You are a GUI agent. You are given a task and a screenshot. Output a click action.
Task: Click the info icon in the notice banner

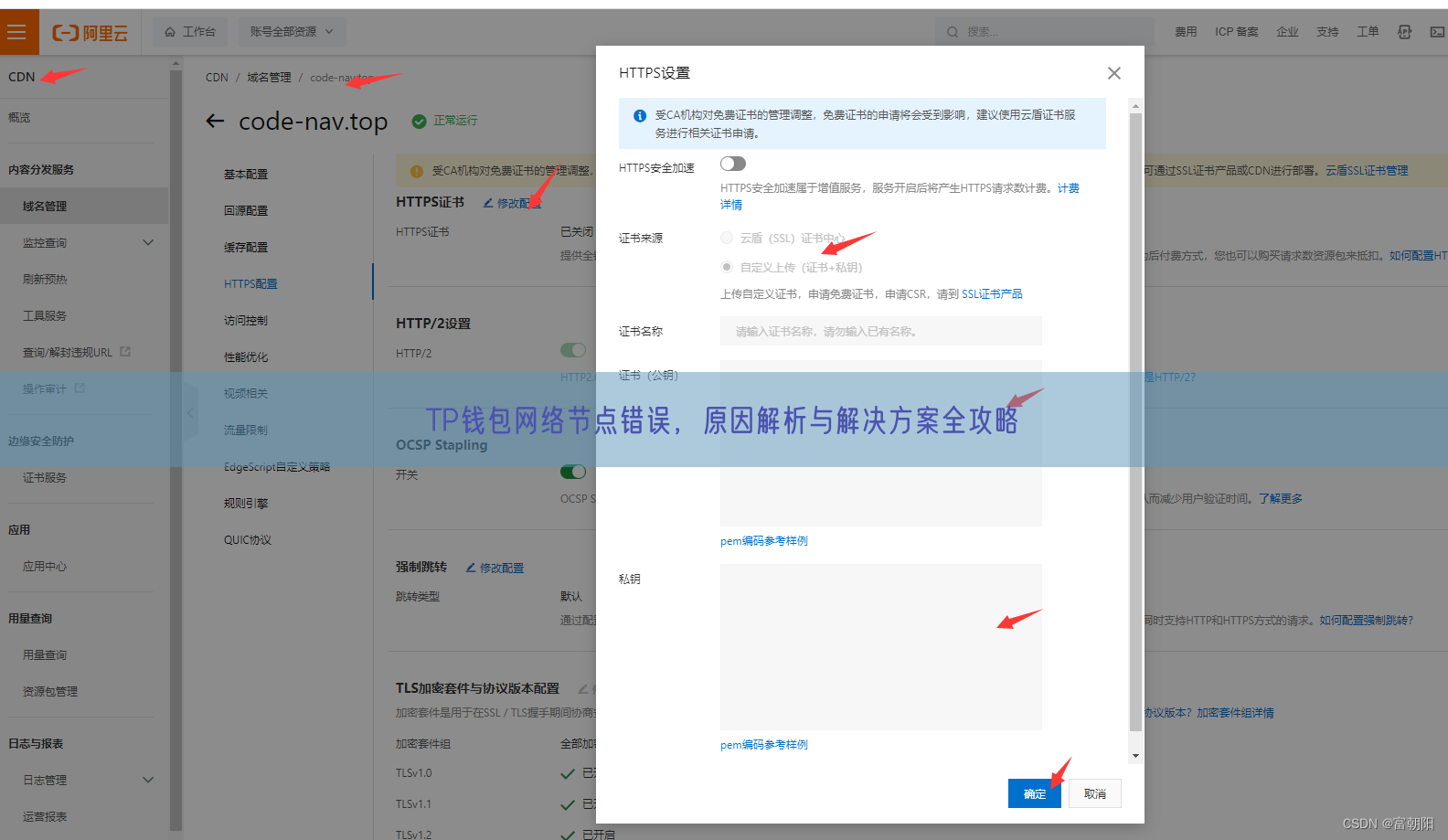coord(640,116)
